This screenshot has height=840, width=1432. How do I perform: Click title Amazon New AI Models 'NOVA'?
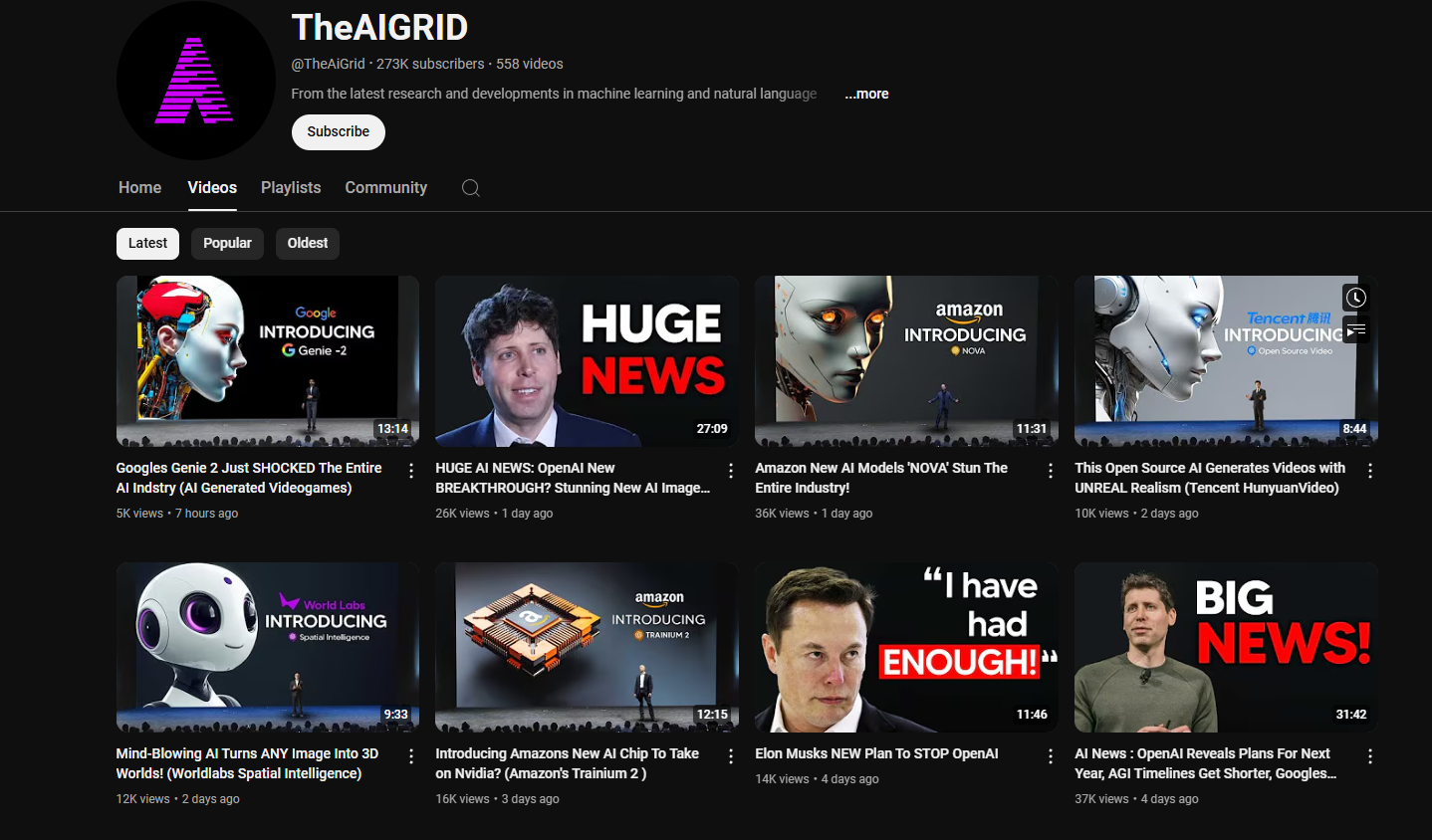(881, 478)
